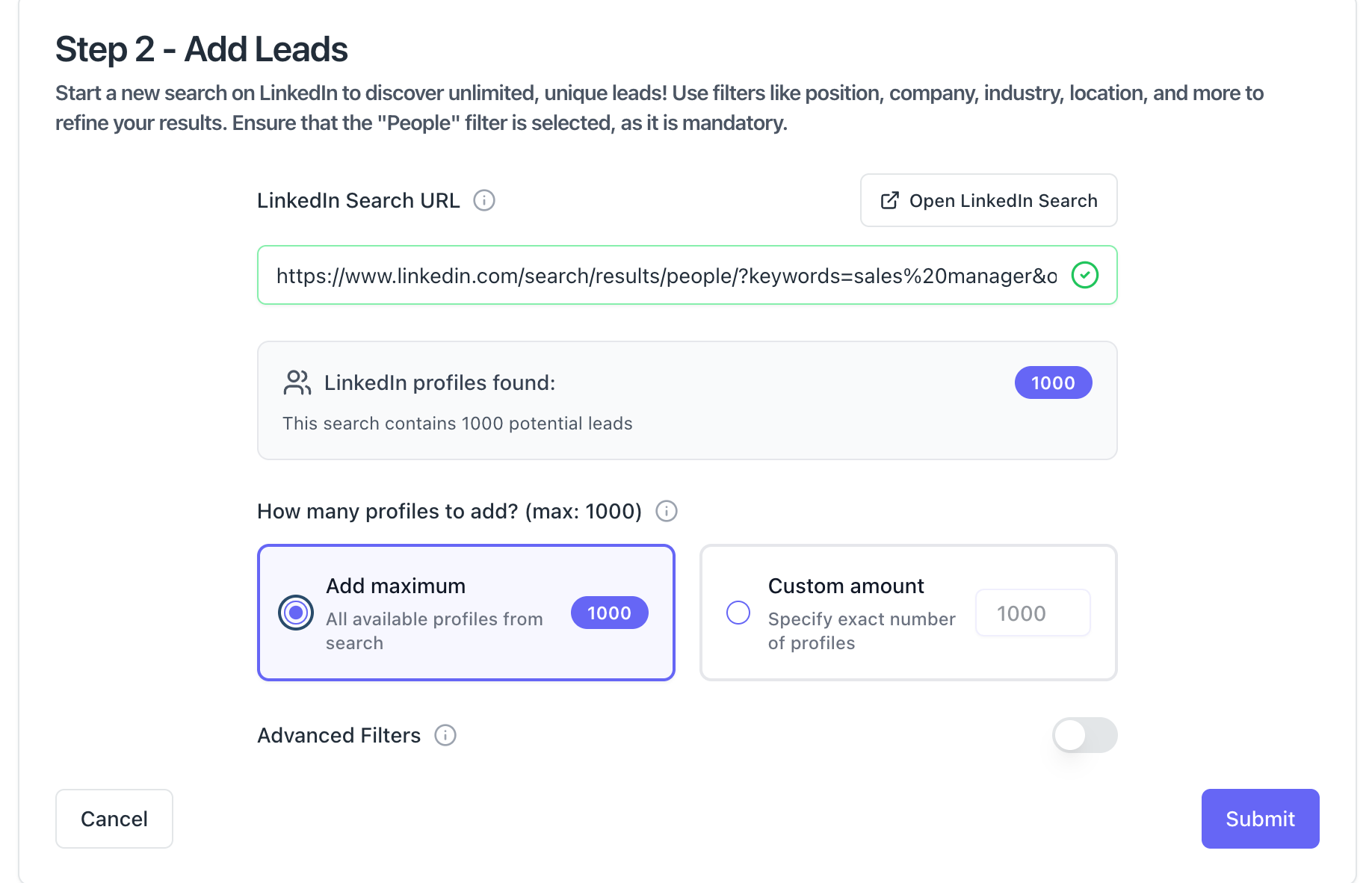Focus the LinkedIn Search URL input field

(665, 275)
